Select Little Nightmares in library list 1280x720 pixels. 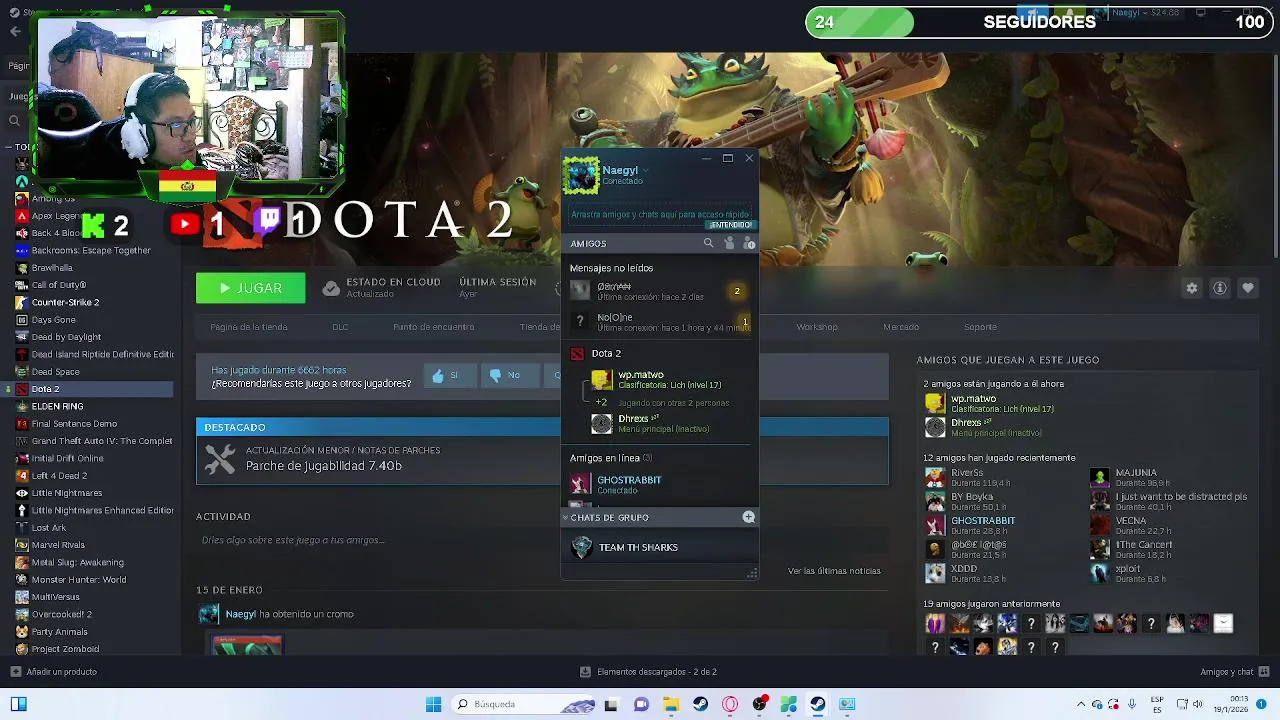[90, 493]
